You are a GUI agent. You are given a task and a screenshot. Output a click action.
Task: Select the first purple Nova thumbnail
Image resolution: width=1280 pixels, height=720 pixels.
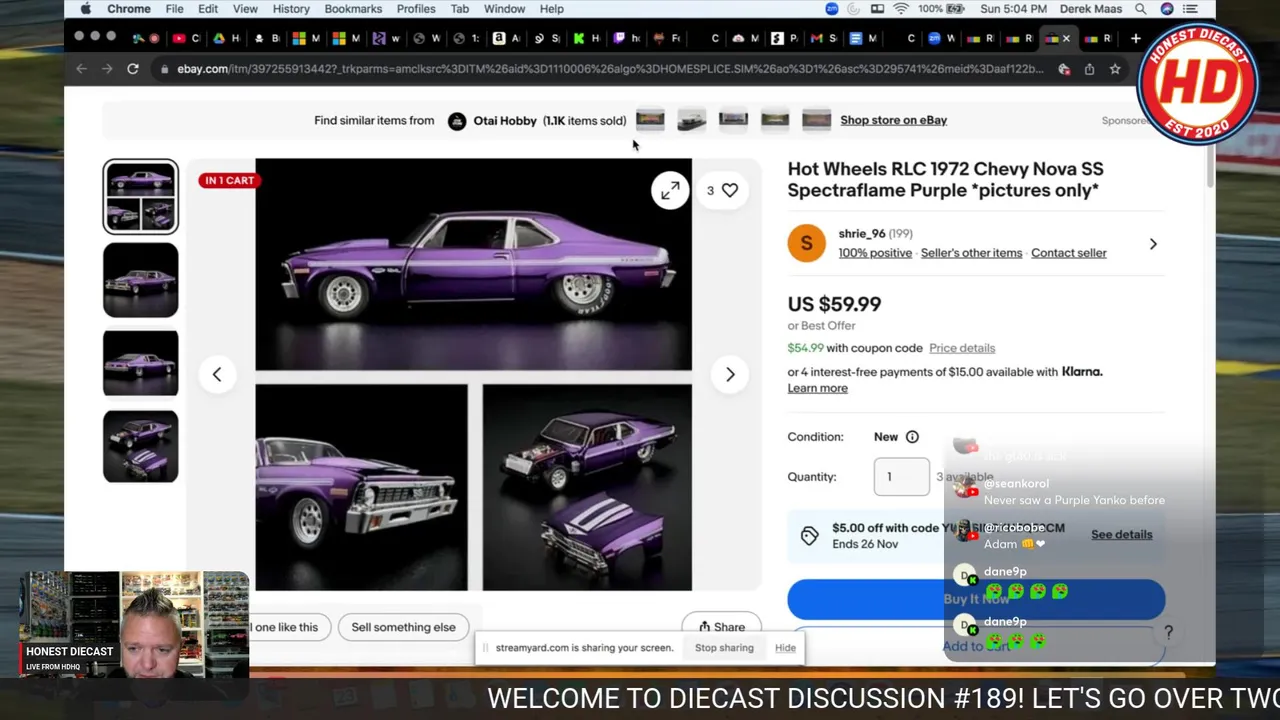[140, 196]
